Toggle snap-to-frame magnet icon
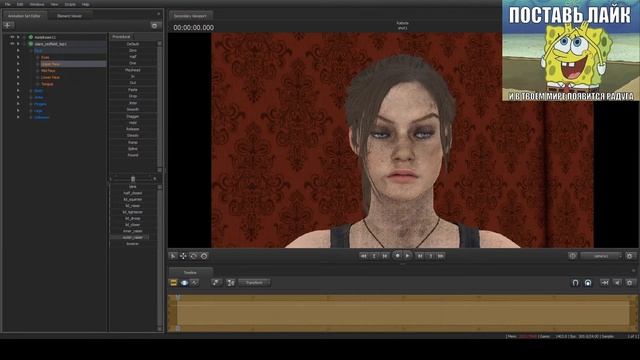 (588, 282)
